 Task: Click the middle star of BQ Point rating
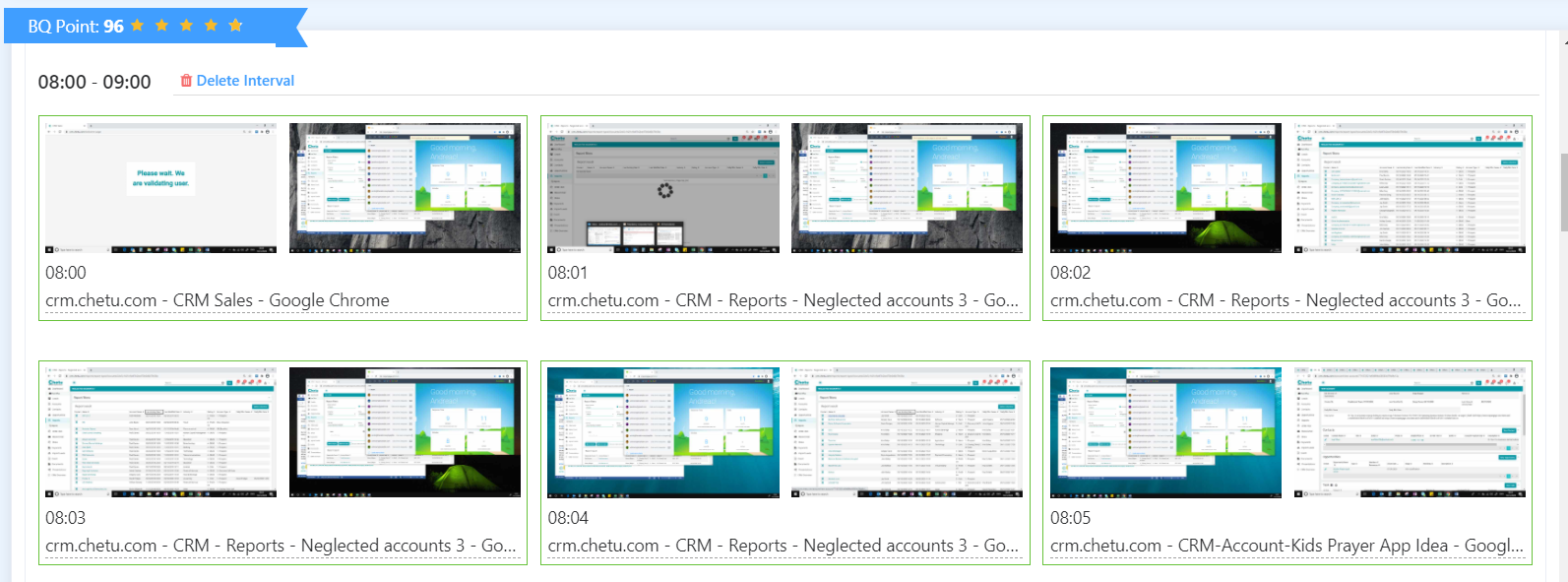(x=186, y=26)
